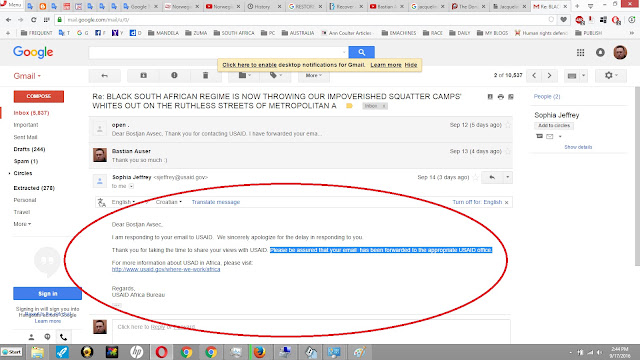The height and width of the screenshot is (360, 640).
Task: Open Opera from the taskbar
Action: click(x=161, y=352)
